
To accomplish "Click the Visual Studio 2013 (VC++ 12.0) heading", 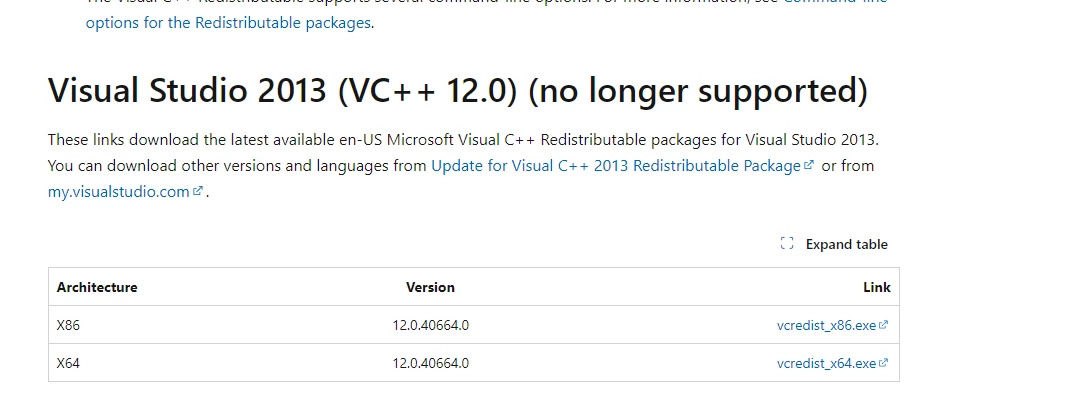I will point(458,91).
